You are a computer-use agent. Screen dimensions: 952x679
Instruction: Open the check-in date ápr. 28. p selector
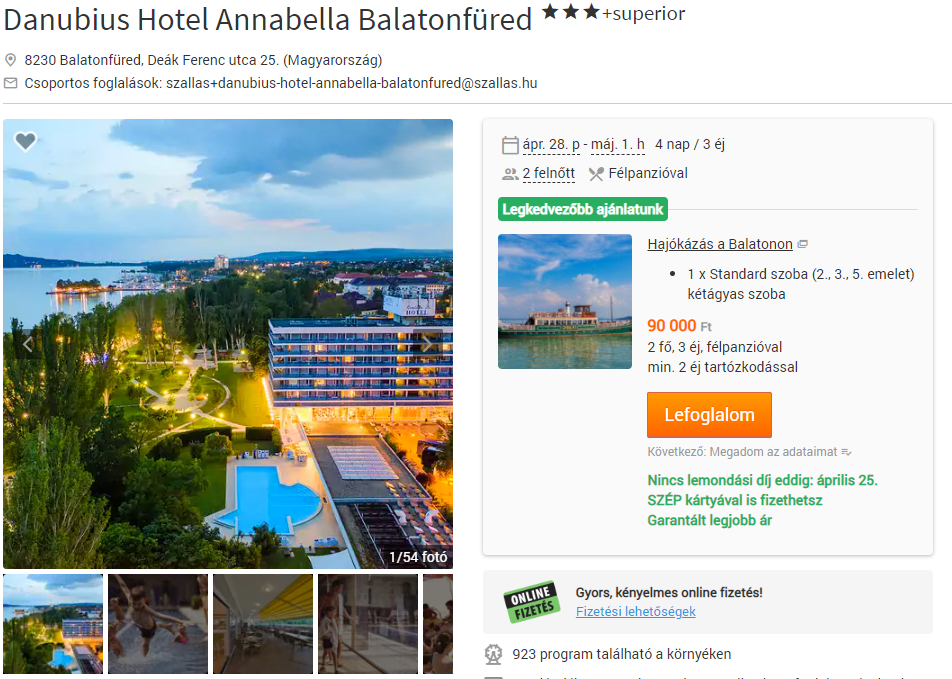point(551,145)
